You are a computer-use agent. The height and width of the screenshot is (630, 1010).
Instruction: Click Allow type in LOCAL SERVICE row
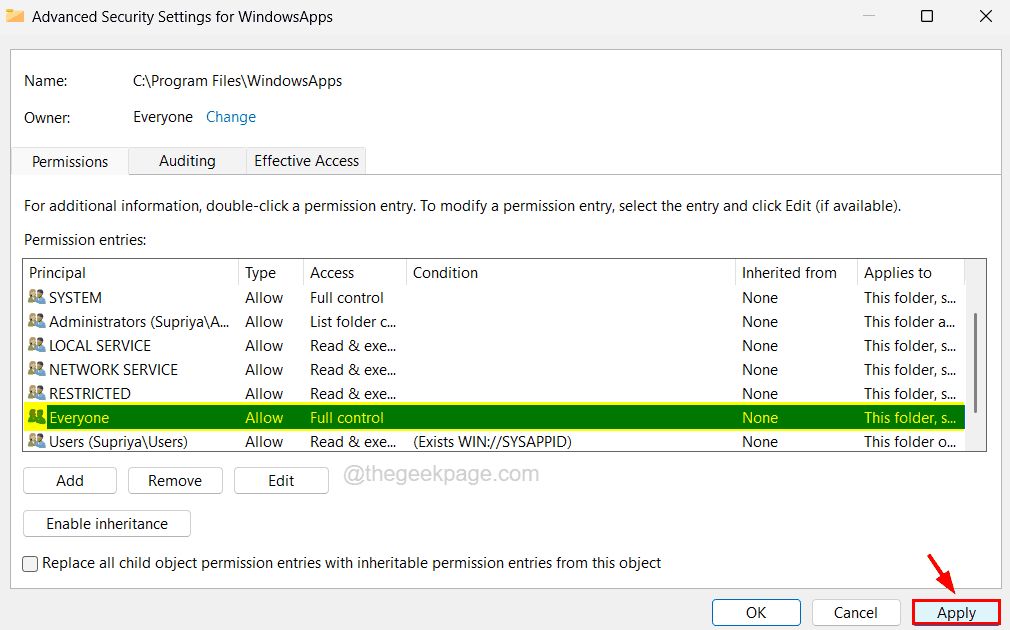click(264, 346)
